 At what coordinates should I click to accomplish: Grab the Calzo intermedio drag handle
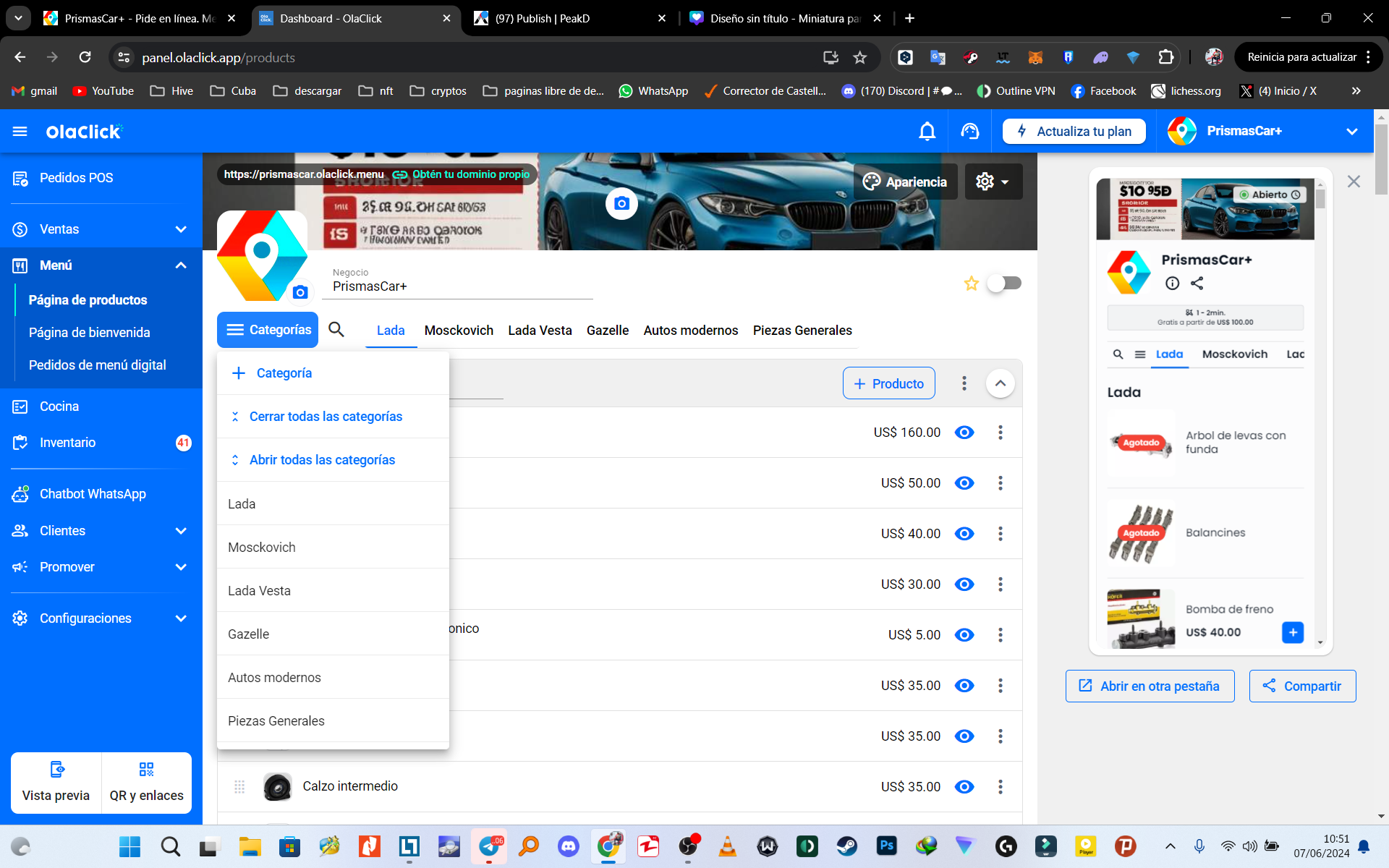coord(239,786)
